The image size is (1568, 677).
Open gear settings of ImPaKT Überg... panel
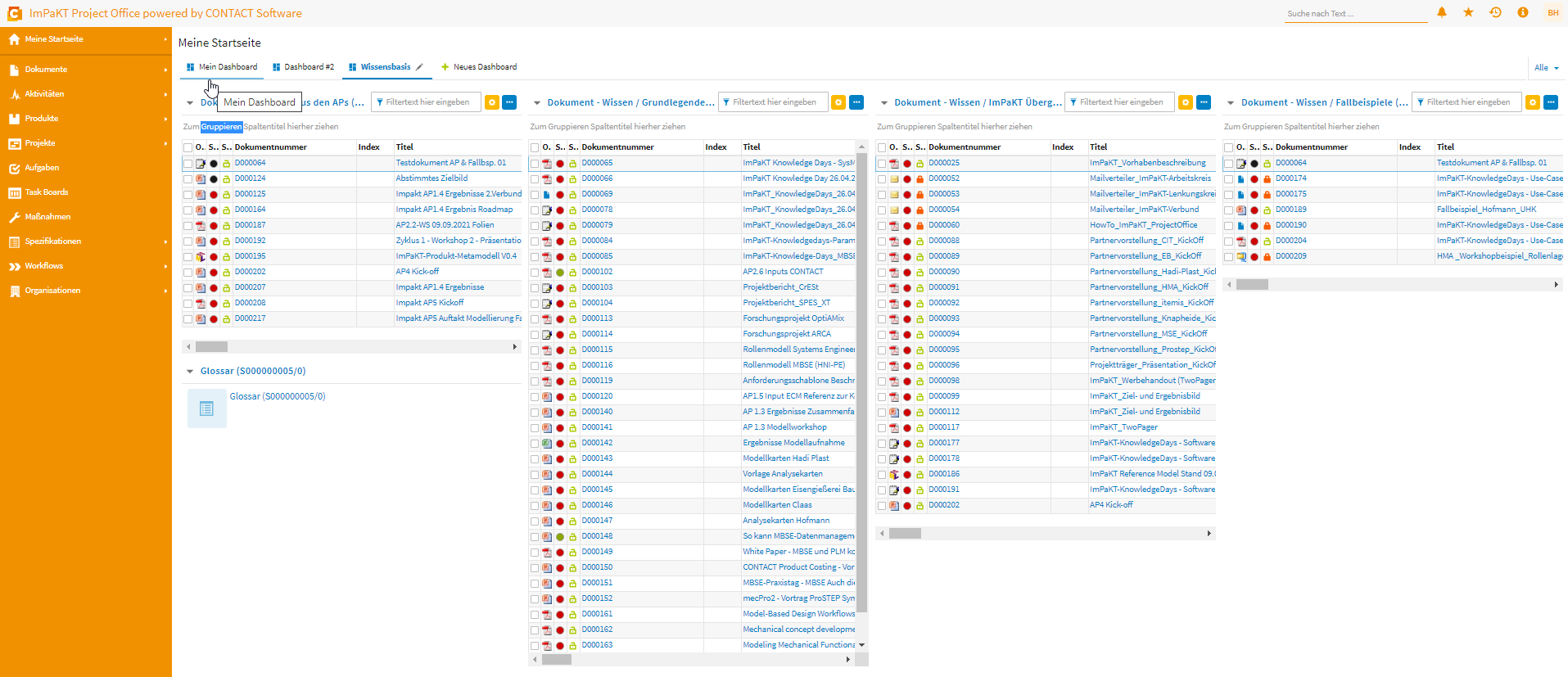click(x=1186, y=102)
